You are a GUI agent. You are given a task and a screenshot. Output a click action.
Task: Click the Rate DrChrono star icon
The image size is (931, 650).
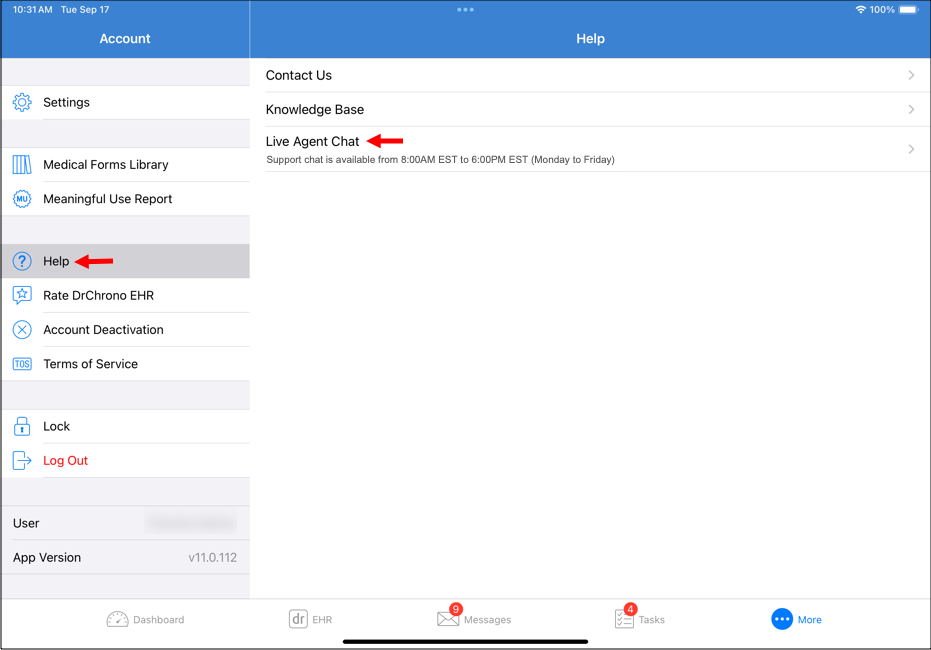coord(22,296)
